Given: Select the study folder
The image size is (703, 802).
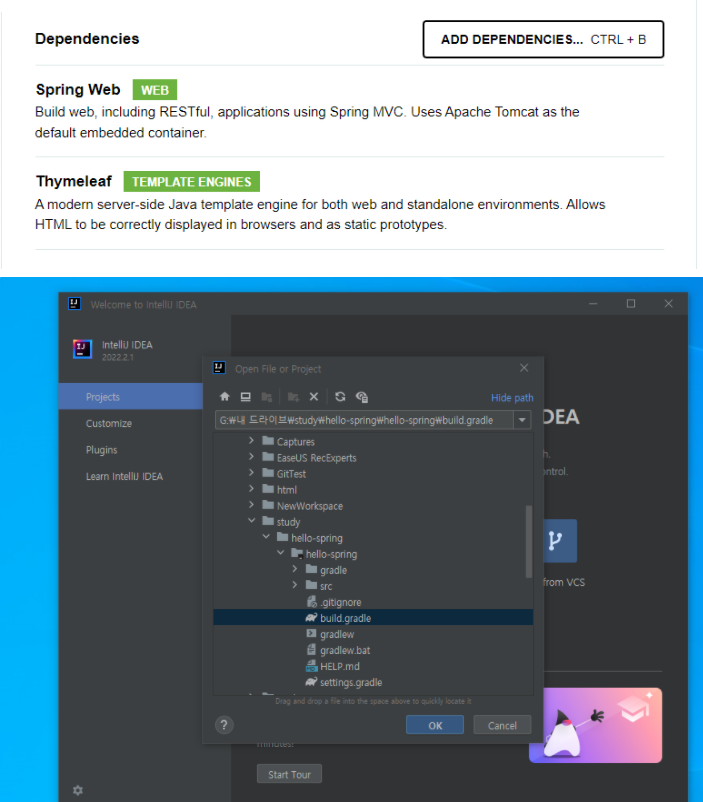Looking at the screenshot, I should point(373,522).
